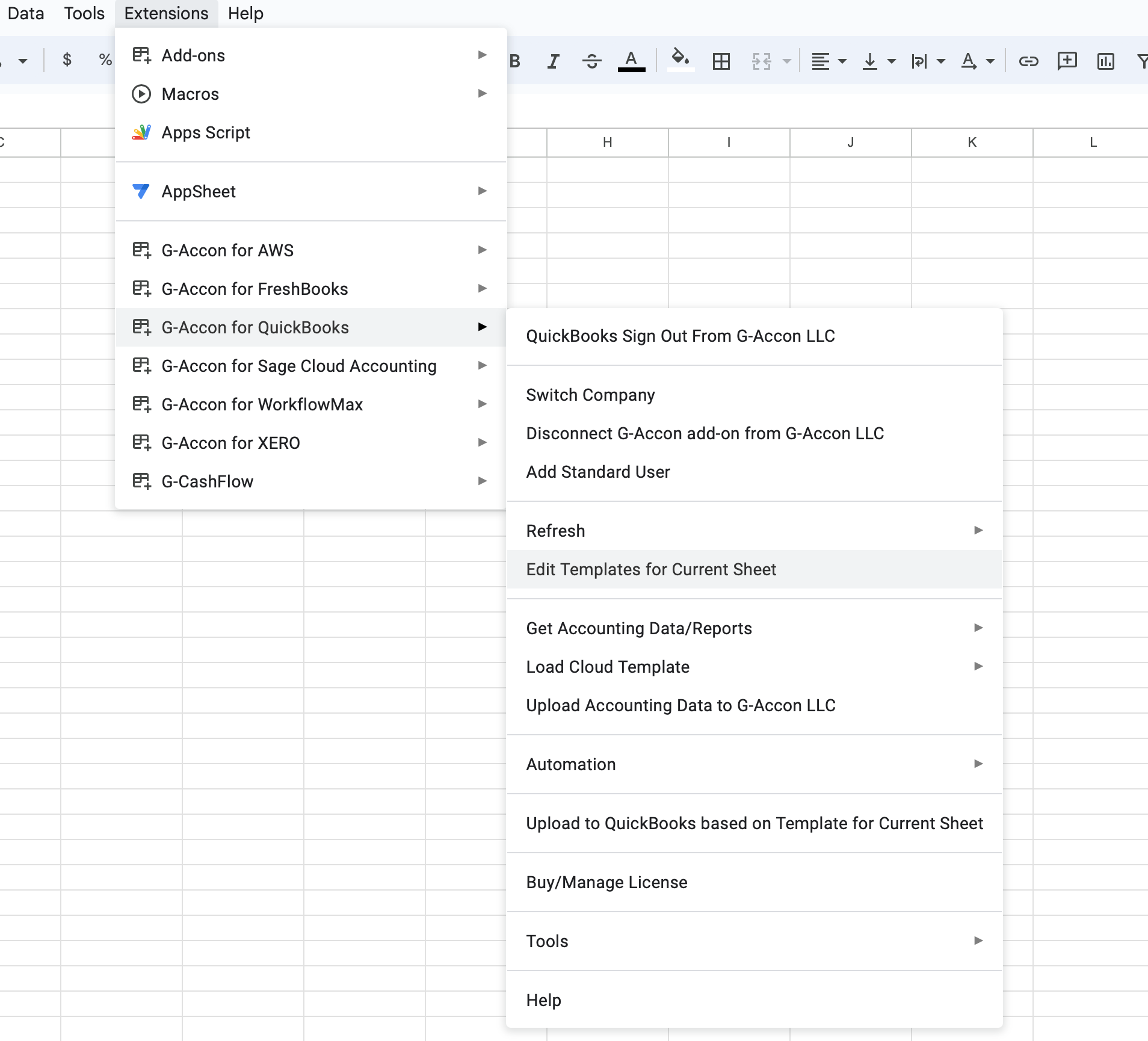This screenshot has height=1041, width=1148.
Task: Expand the merge cells dropdown arrow
Action: click(787, 61)
